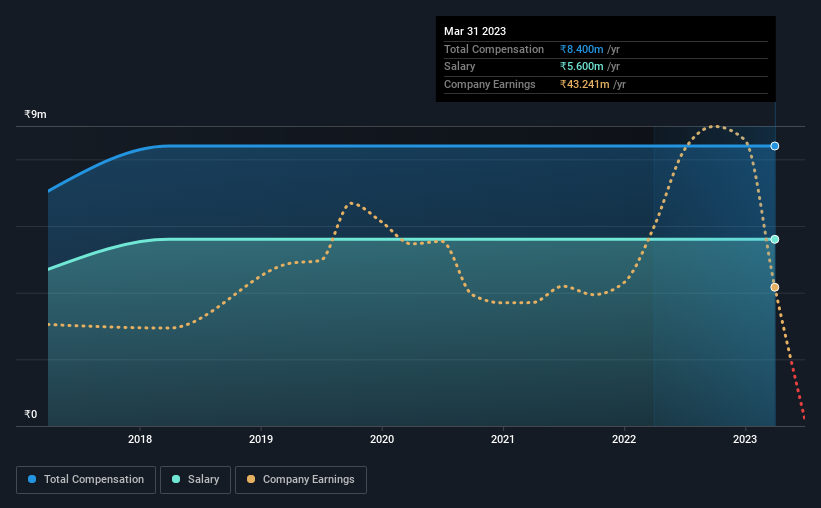Click the teal Salary legend dot
Image resolution: width=821 pixels, height=508 pixels.
[176, 479]
